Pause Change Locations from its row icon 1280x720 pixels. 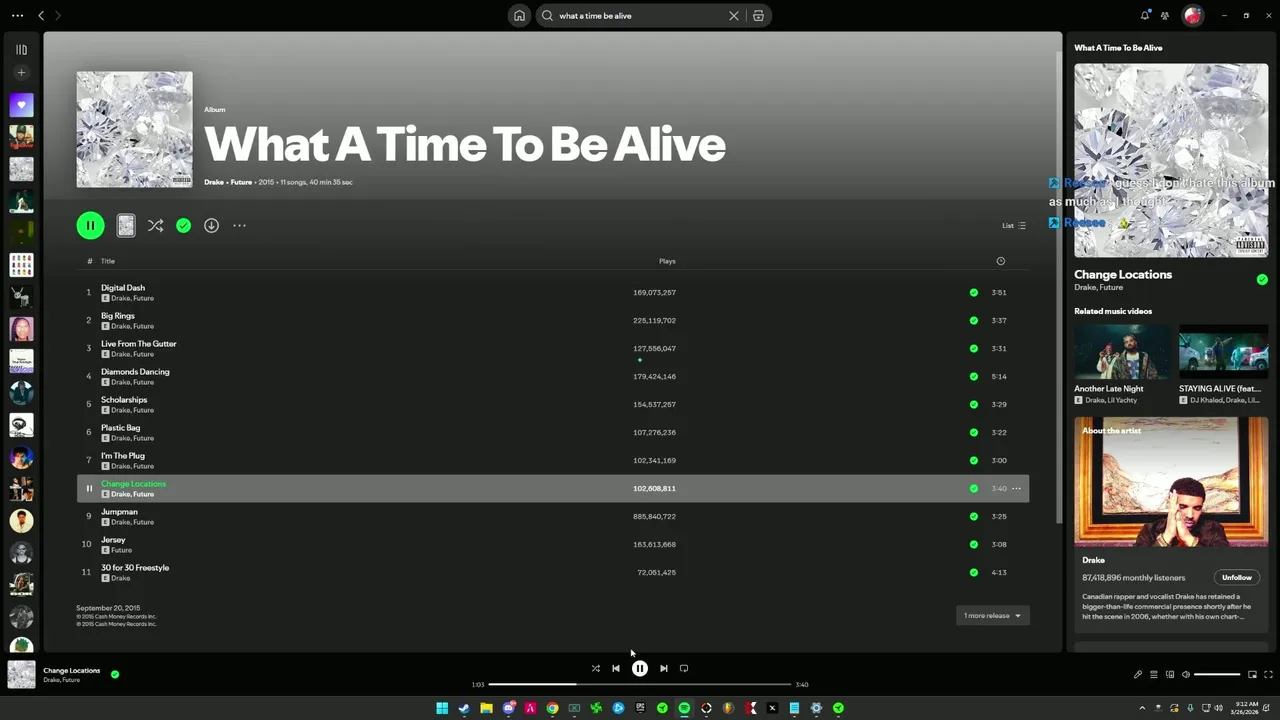point(89,489)
